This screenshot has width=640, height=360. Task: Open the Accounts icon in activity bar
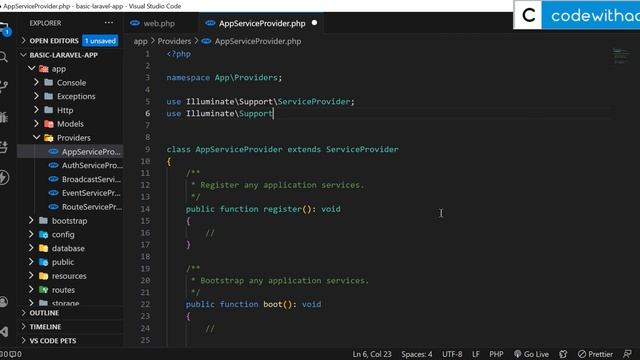coord(4,302)
